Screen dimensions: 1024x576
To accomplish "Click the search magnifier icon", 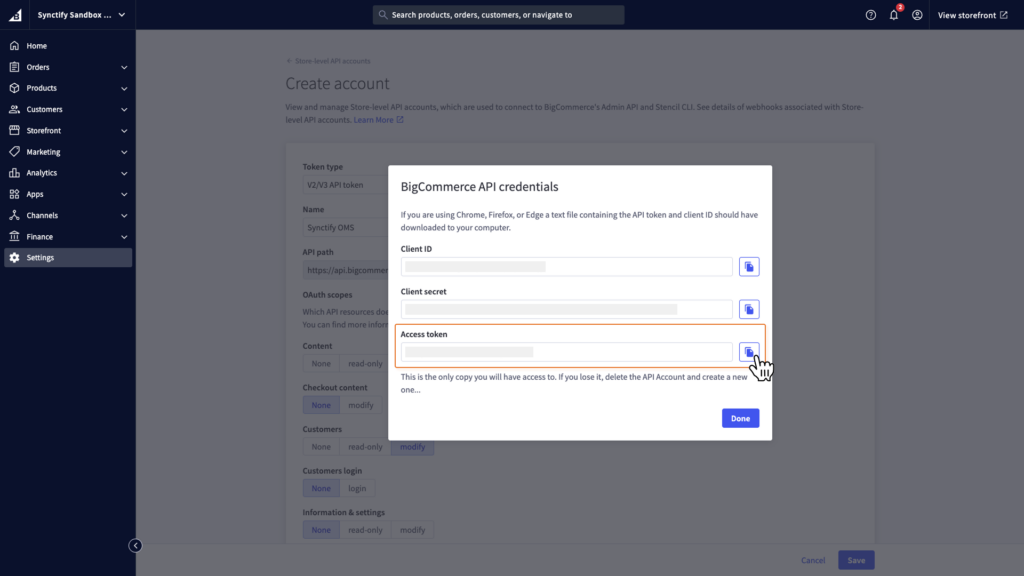I will pyautogui.click(x=383, y=14).
